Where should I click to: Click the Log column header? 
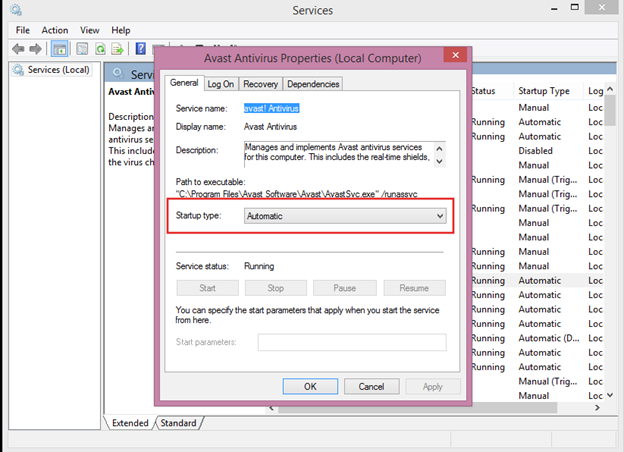pyautogui.click(x=595, y=91)
